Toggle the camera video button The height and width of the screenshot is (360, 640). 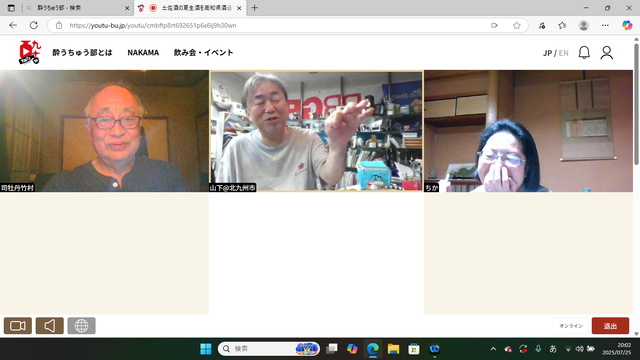pos(18,326)
